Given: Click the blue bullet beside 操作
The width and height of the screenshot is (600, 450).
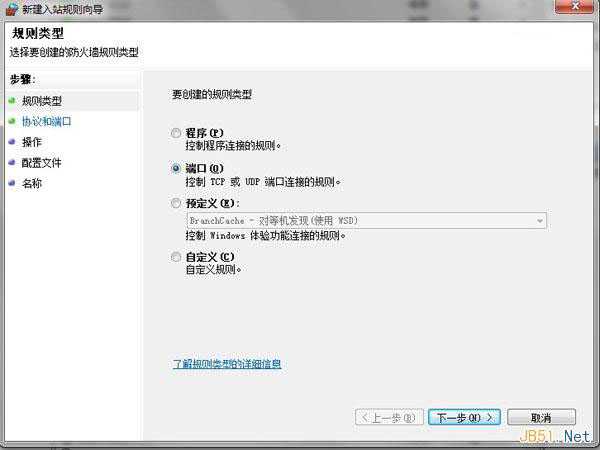Looking at the screenshot, I should click(x=12, y=142).
